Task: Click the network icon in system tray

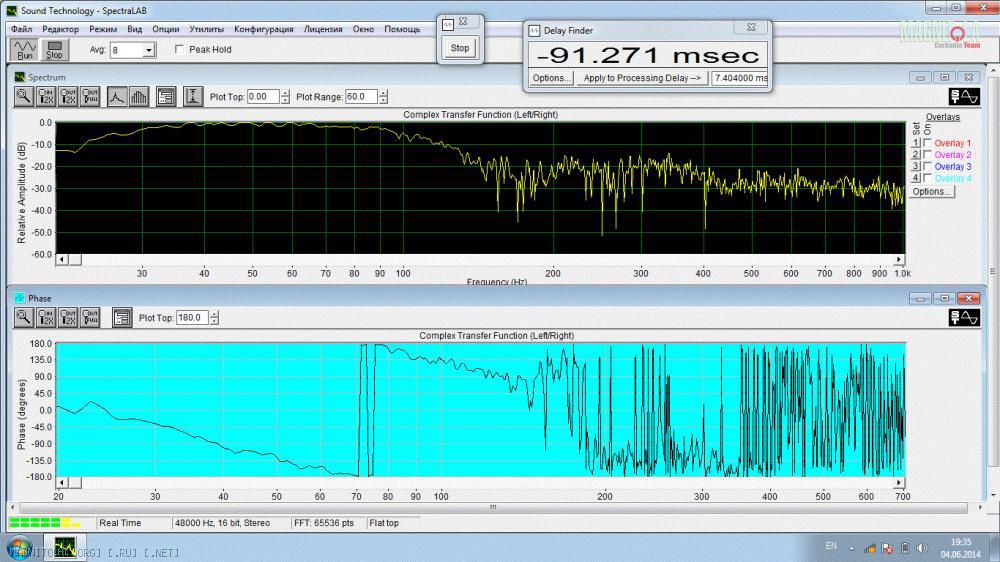Action: pyautogui.click(x=870, y=547)
